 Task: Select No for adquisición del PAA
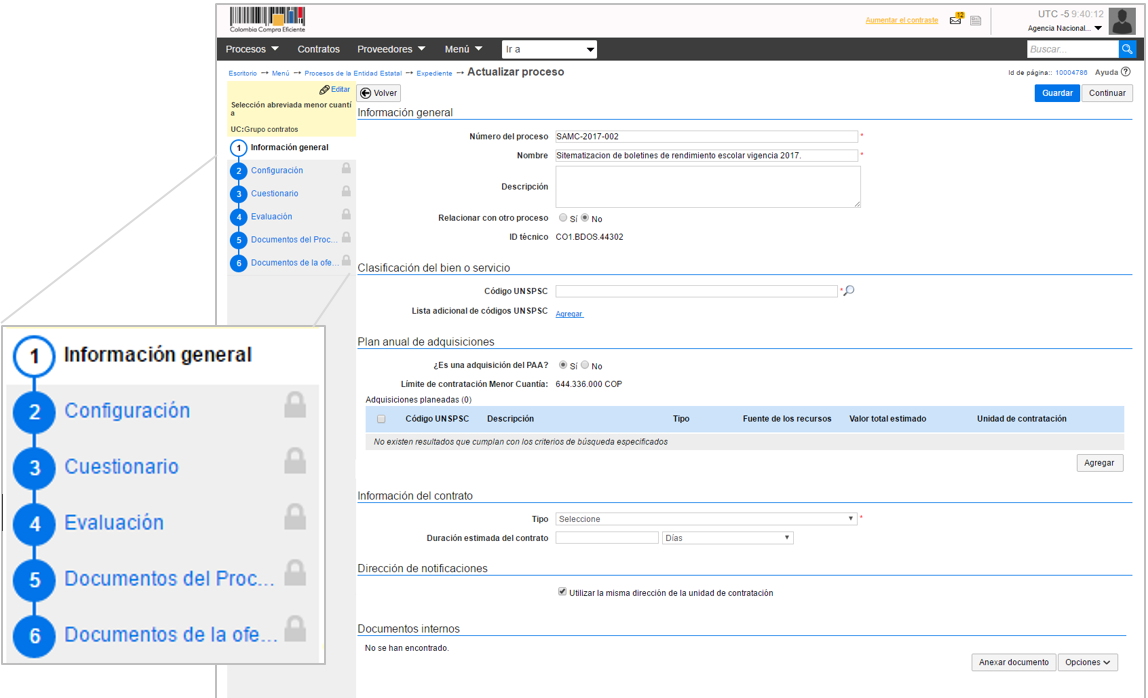585,365
